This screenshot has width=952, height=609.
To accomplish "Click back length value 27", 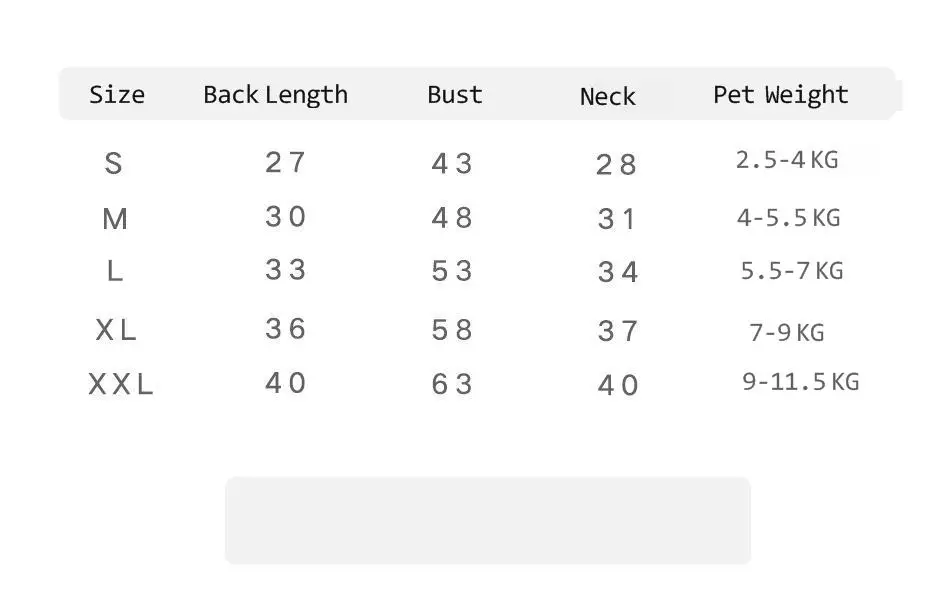I will pos(285,162).
